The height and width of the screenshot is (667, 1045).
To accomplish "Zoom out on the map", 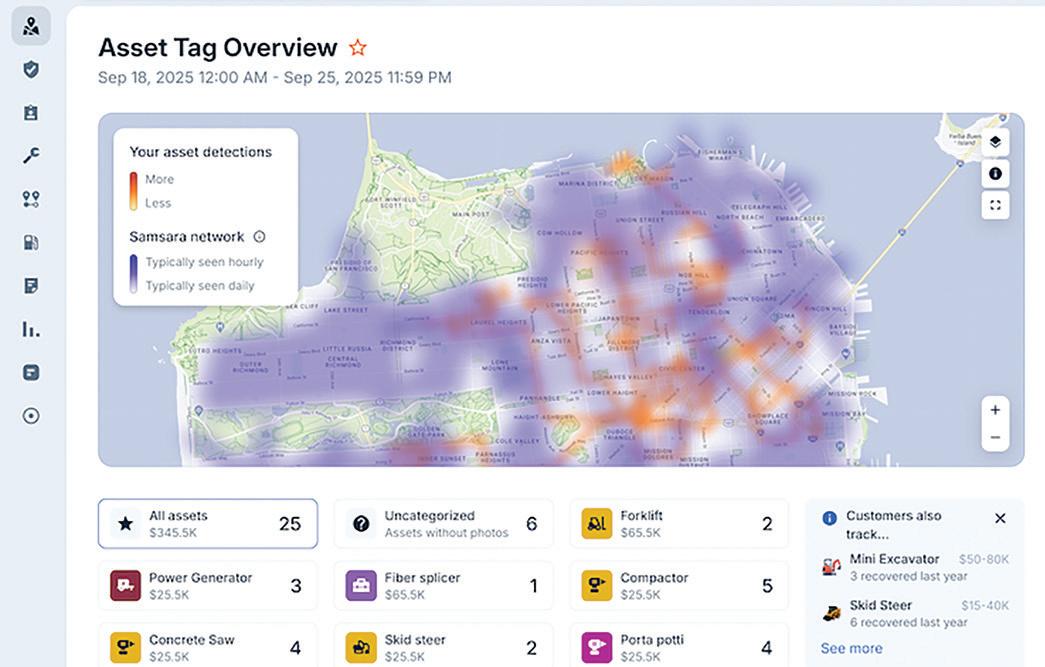I will pos(995,438).
